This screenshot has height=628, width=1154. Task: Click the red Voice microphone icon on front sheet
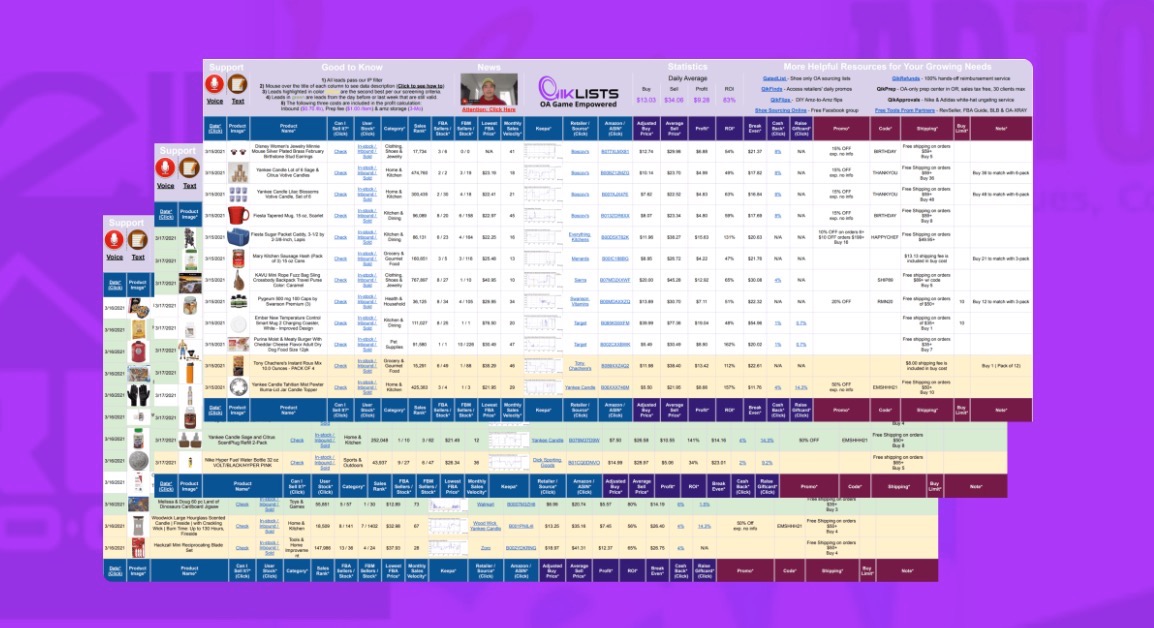(215, 85)
